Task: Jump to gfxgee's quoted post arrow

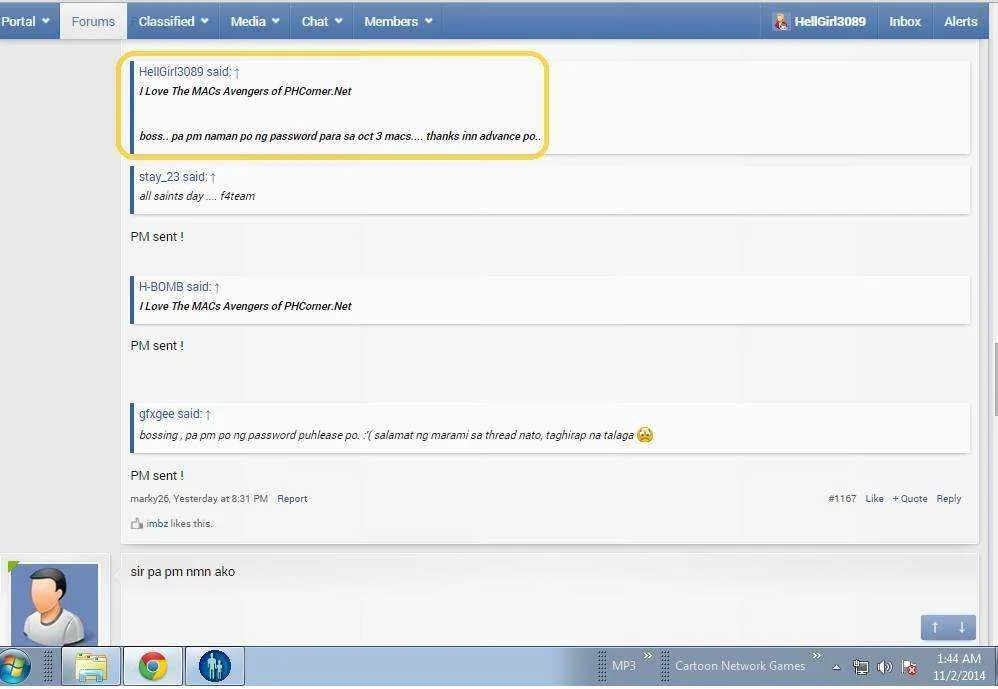Action: [207, 415]
